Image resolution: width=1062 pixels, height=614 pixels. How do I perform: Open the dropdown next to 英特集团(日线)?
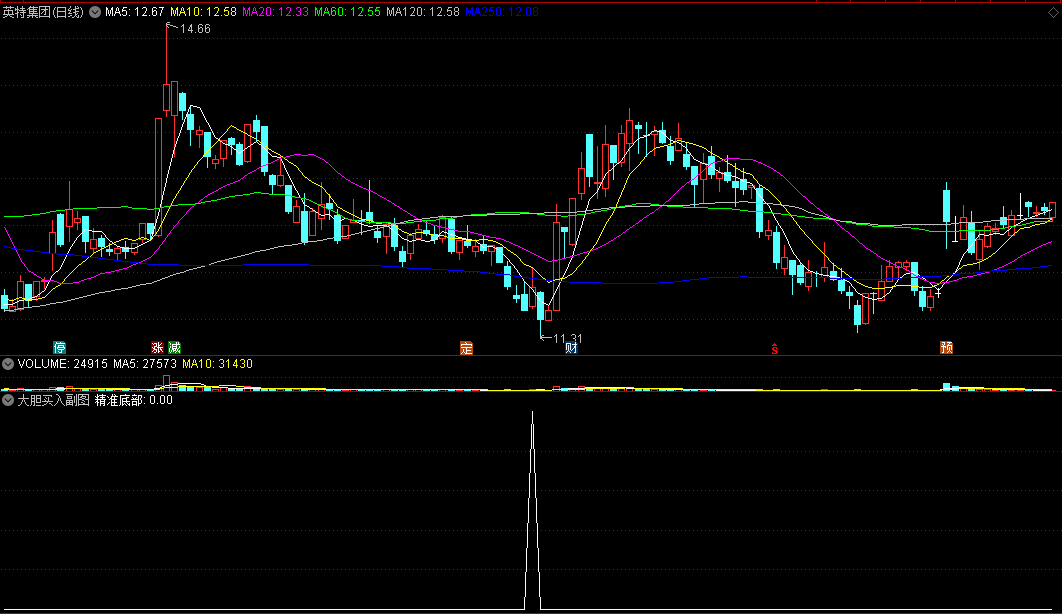(95, 12)
